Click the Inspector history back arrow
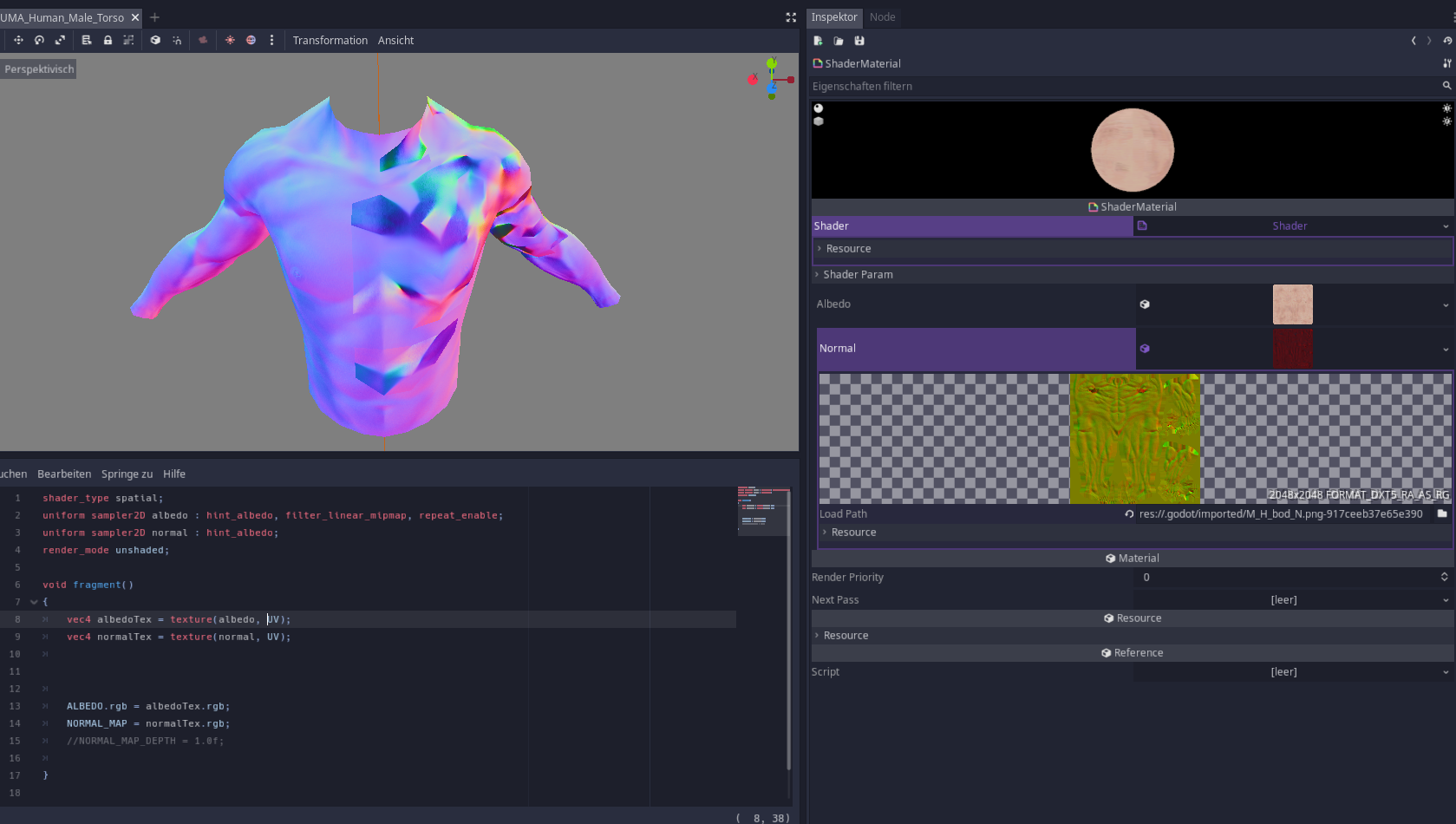The image size is (1456, 824). [x=1413, y=40]
